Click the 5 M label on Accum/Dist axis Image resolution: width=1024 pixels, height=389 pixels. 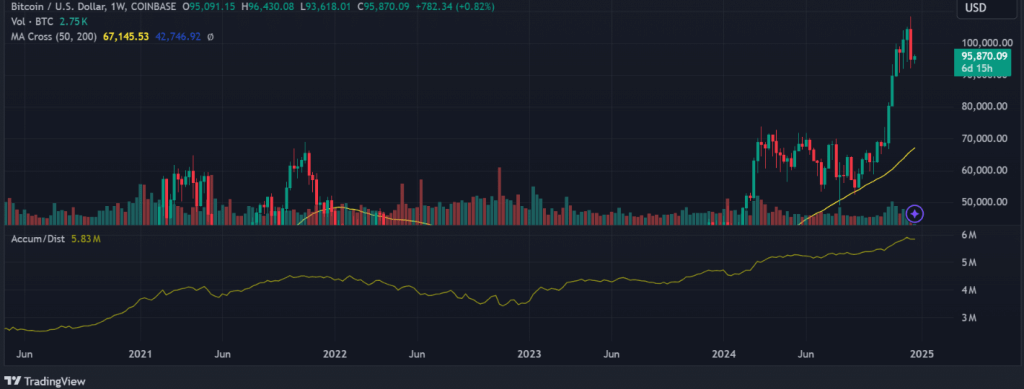coord(968,263)
